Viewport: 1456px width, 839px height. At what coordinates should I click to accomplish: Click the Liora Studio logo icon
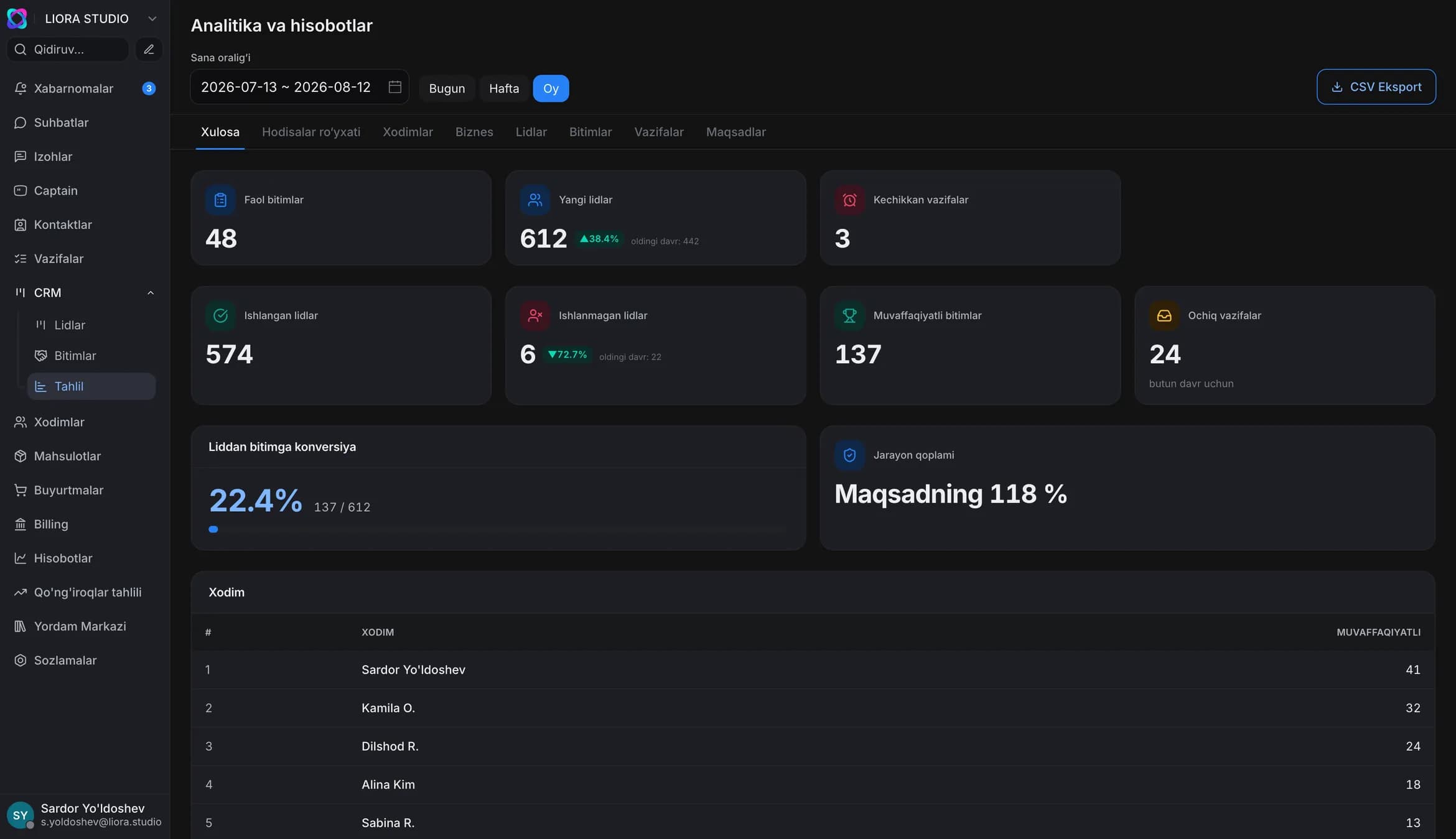[x=17, y=19]
